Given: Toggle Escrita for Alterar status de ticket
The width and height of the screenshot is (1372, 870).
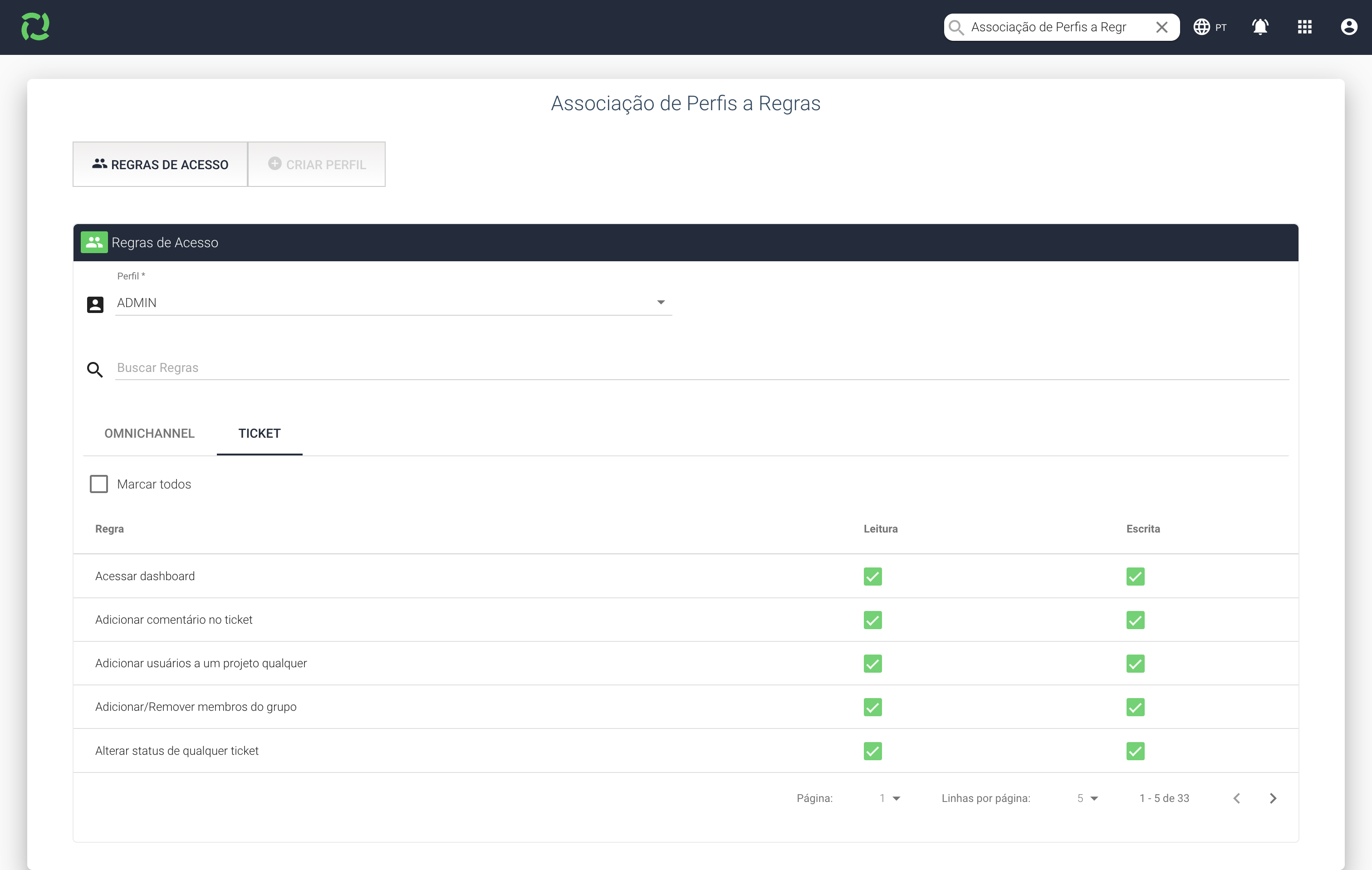Looking at the screenshot, I should 1135,751.
